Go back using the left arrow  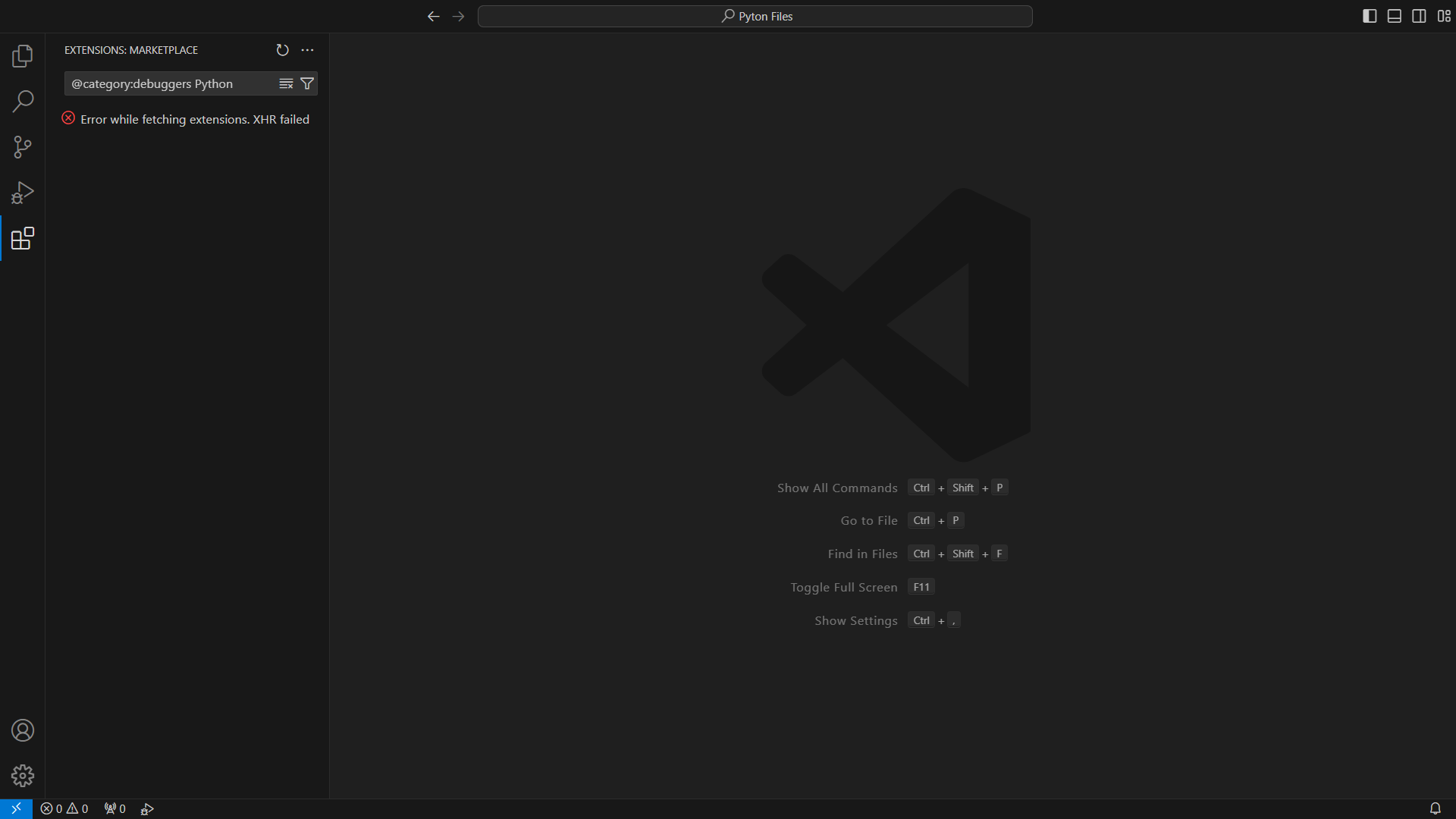[x=433, y=17]
